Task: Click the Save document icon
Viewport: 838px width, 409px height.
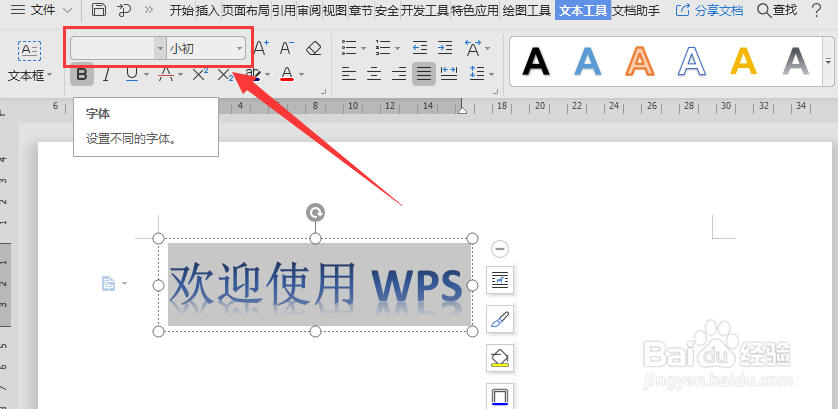Action: pyautogui.click(x=98, y=10)
